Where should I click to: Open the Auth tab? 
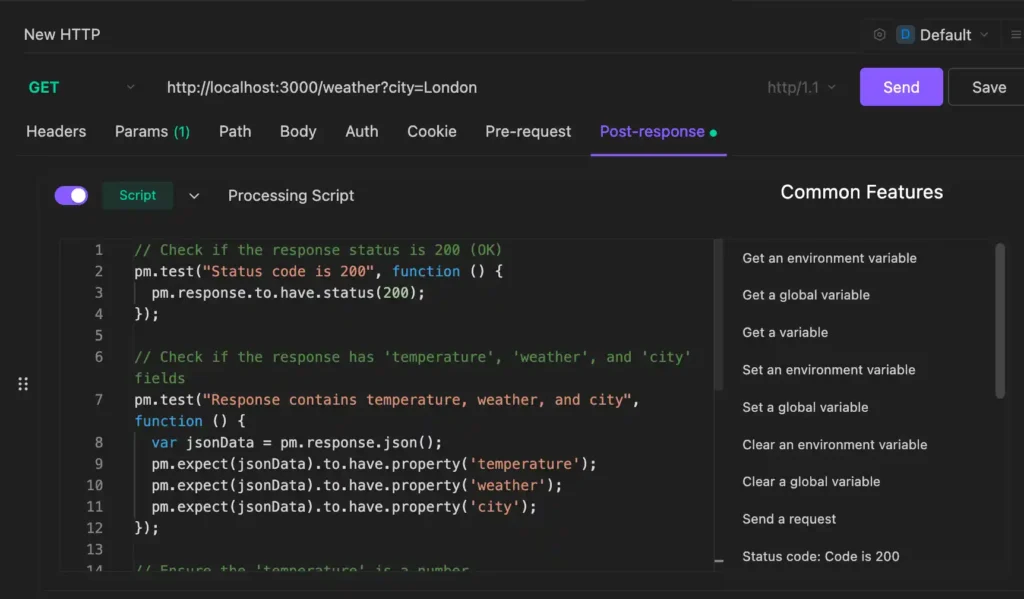click(x=362, y=132)
